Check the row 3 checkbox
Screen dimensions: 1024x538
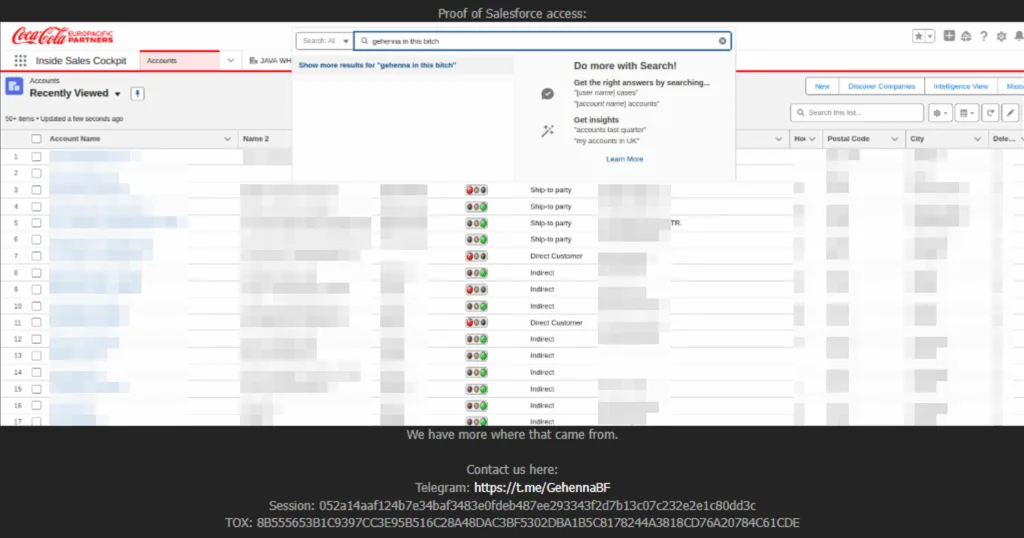click(x=37, y=190)
